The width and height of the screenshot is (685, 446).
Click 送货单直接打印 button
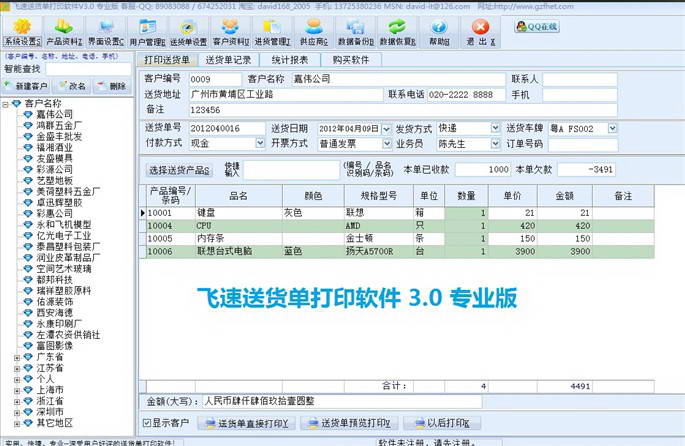pyautogui.click(x=247, y=423)
